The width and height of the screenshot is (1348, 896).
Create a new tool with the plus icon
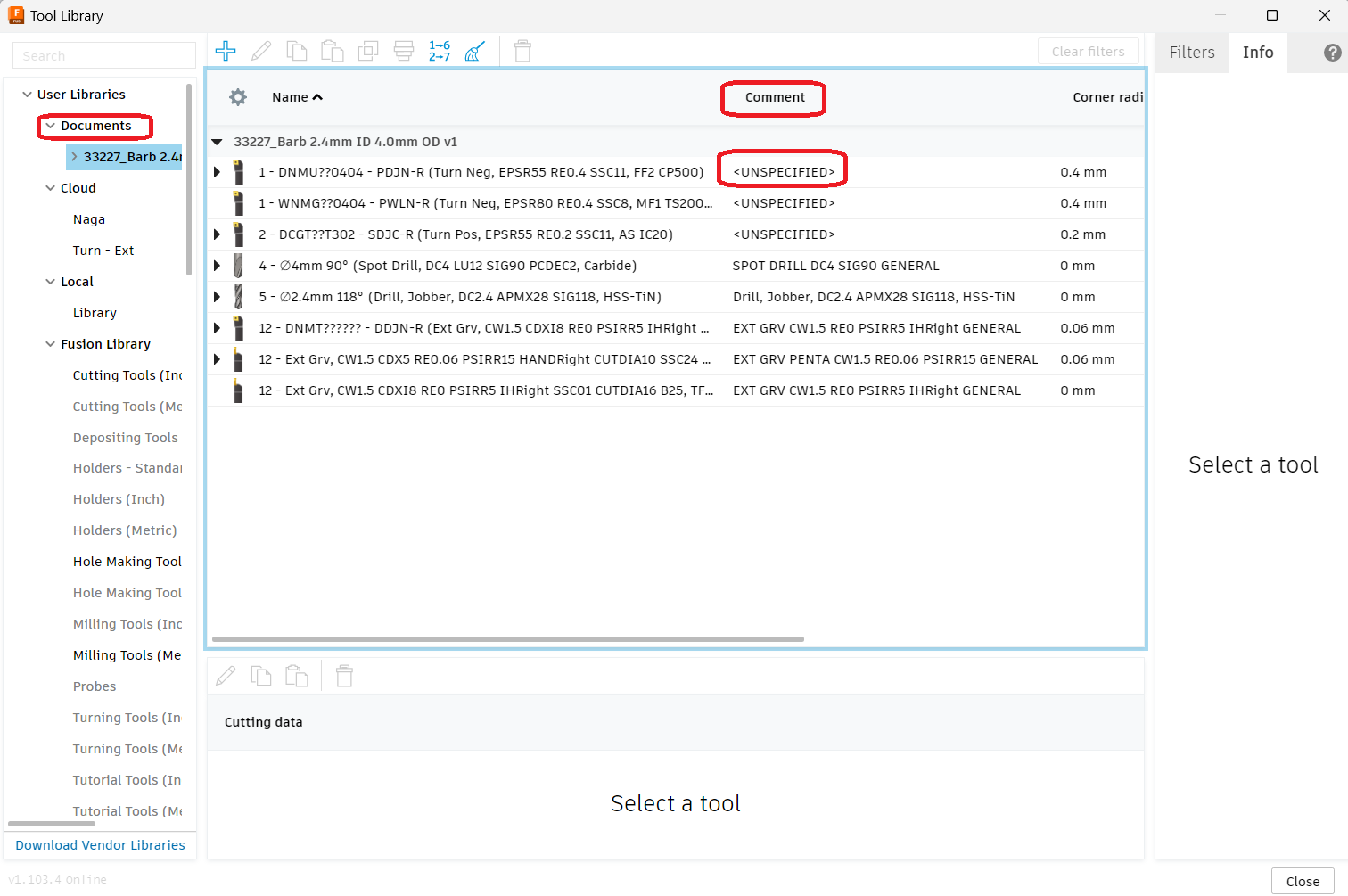[226, 51]
